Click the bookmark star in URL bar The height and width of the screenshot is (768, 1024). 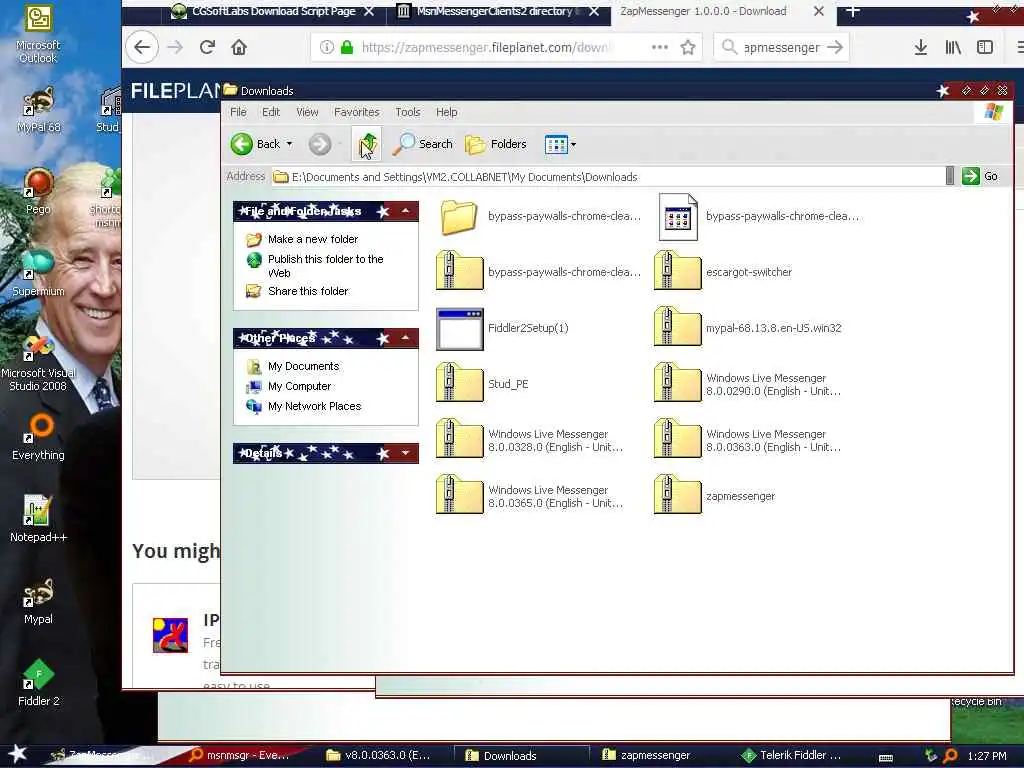[x=688, y=47]
